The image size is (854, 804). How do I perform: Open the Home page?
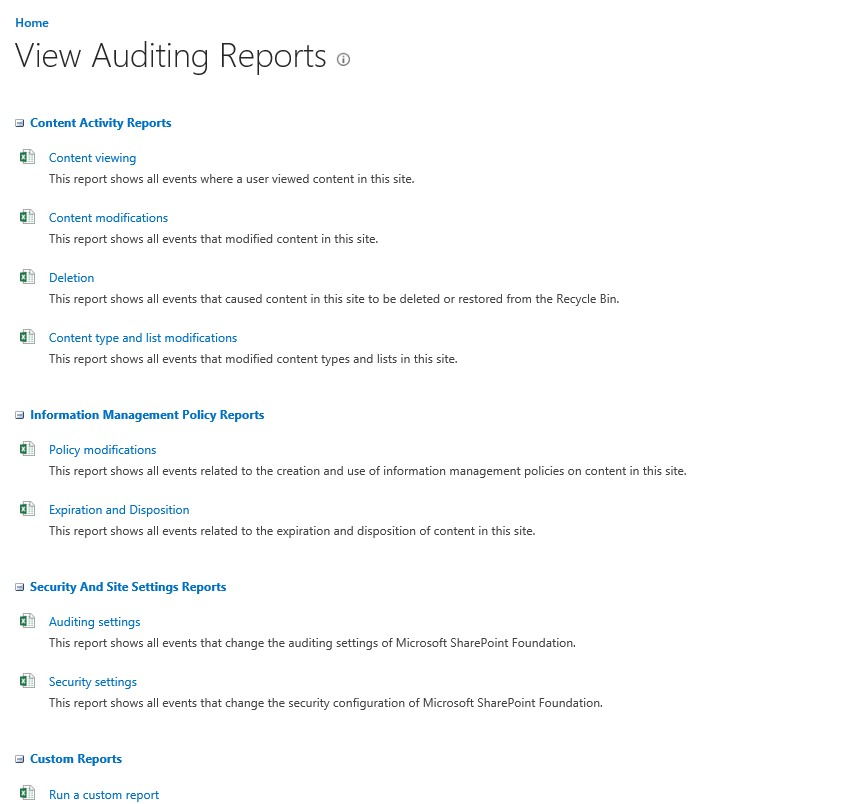coord(31,22)
